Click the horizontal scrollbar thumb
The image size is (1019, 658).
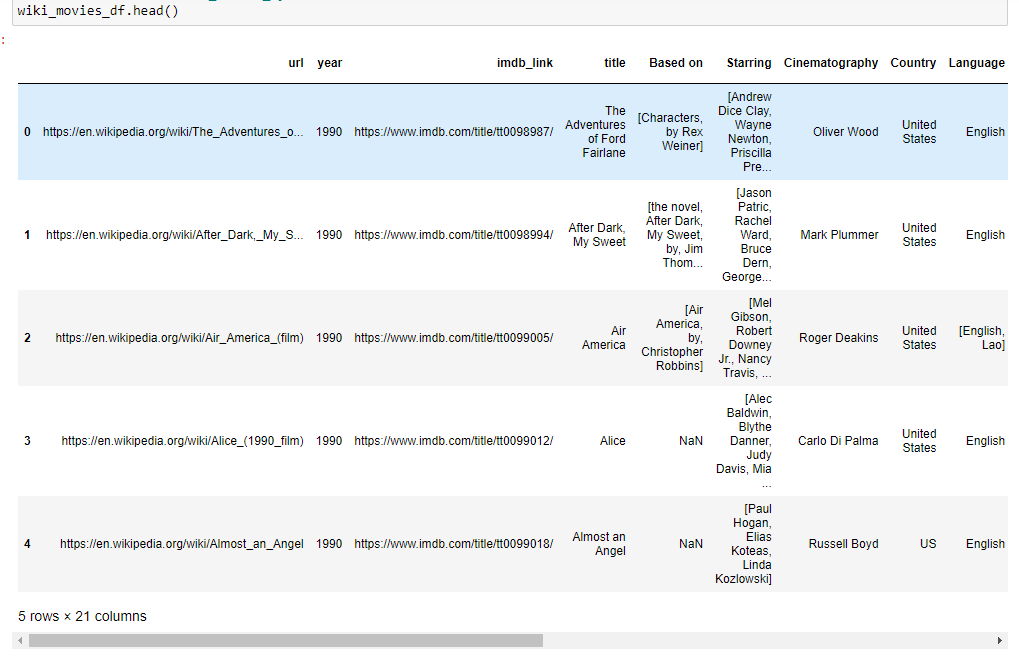(x=286, y=640)
